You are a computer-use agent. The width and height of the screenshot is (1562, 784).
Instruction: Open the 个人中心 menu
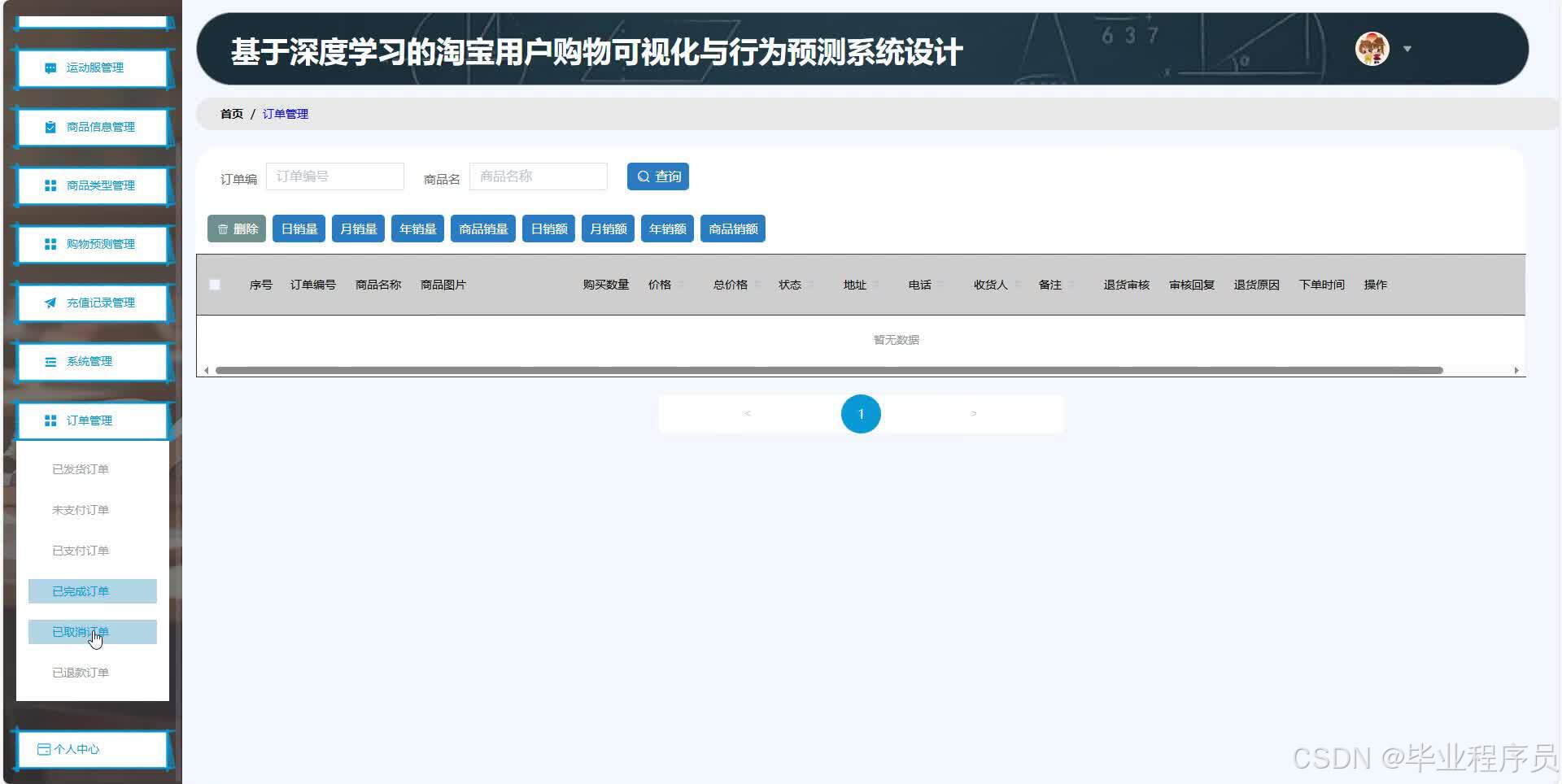[92, 749]
